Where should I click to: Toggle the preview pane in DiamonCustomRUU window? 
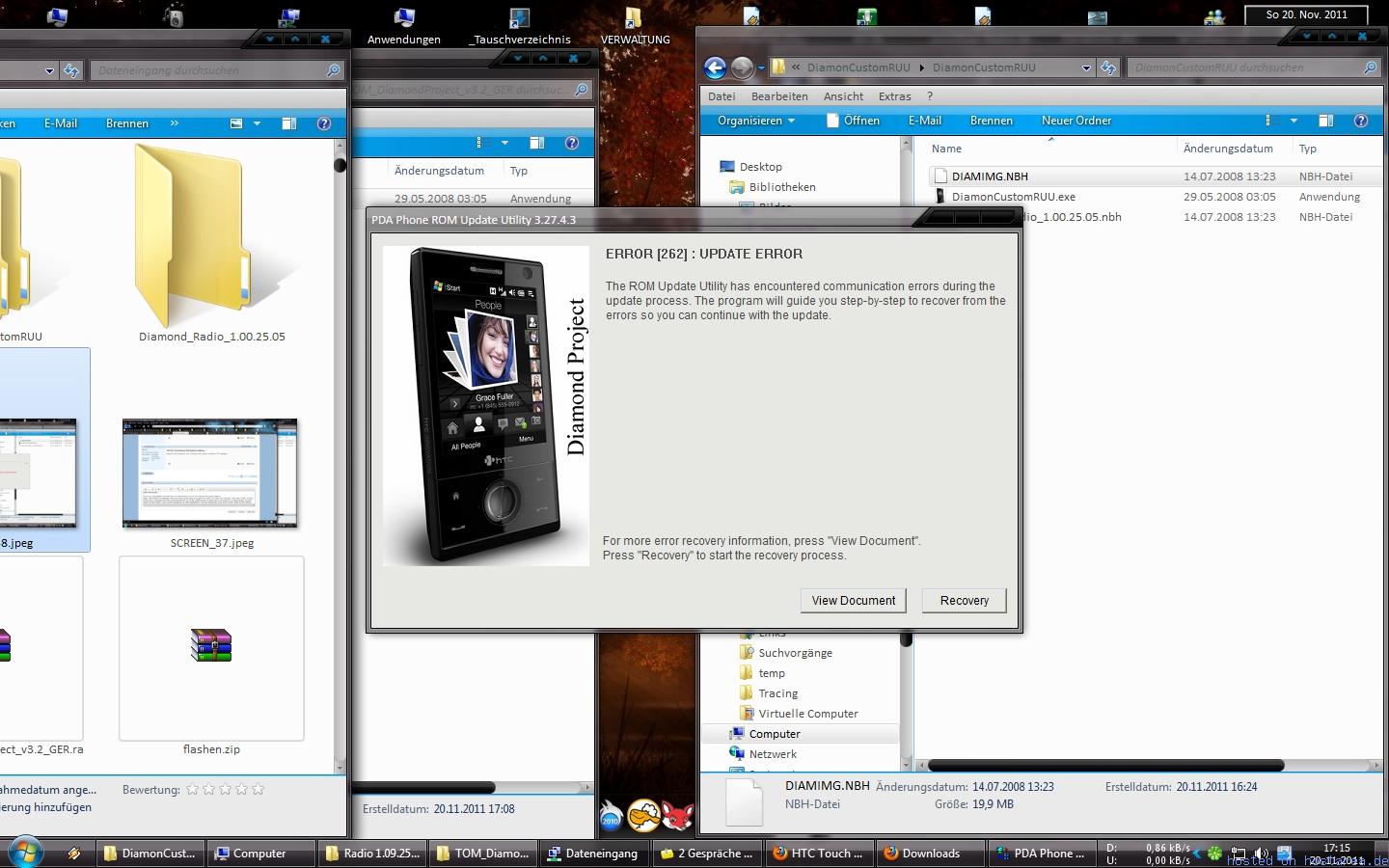1326,121
